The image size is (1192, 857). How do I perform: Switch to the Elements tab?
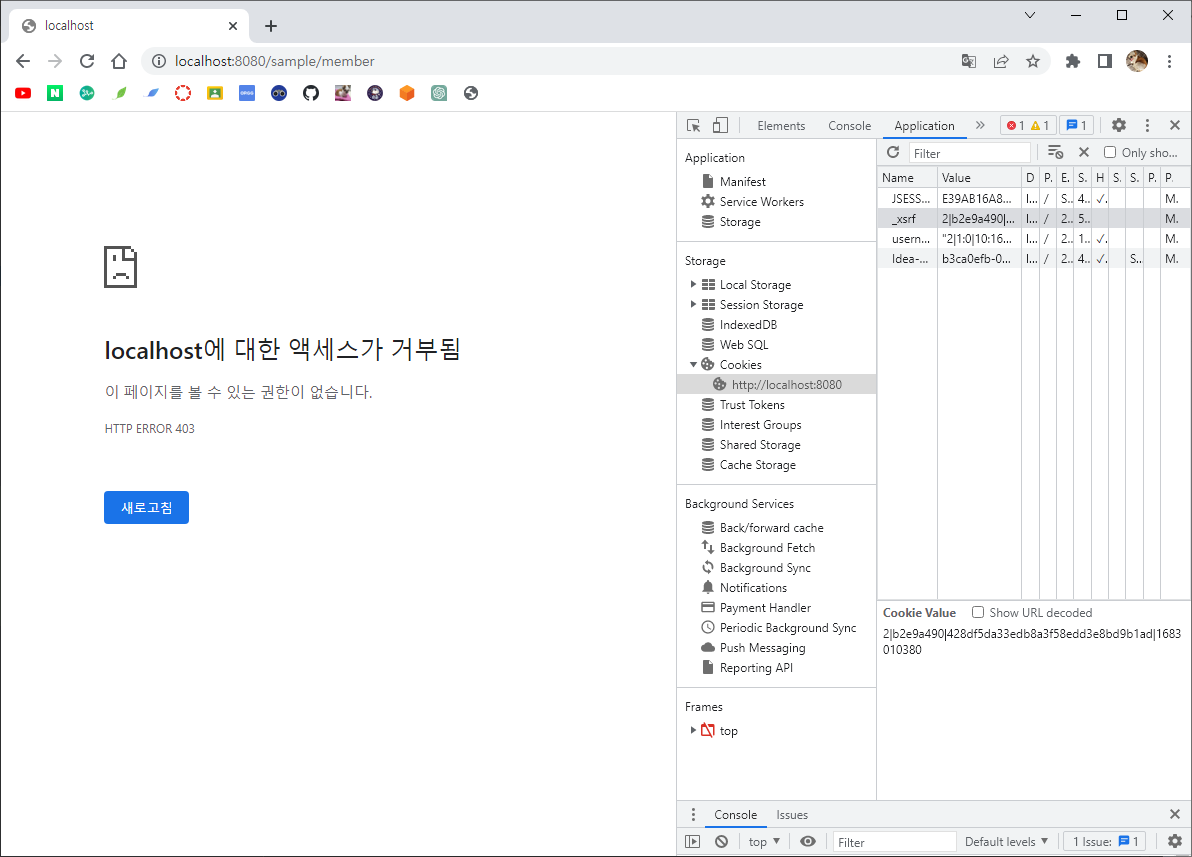pyautogui.click(x=781, y=126)
